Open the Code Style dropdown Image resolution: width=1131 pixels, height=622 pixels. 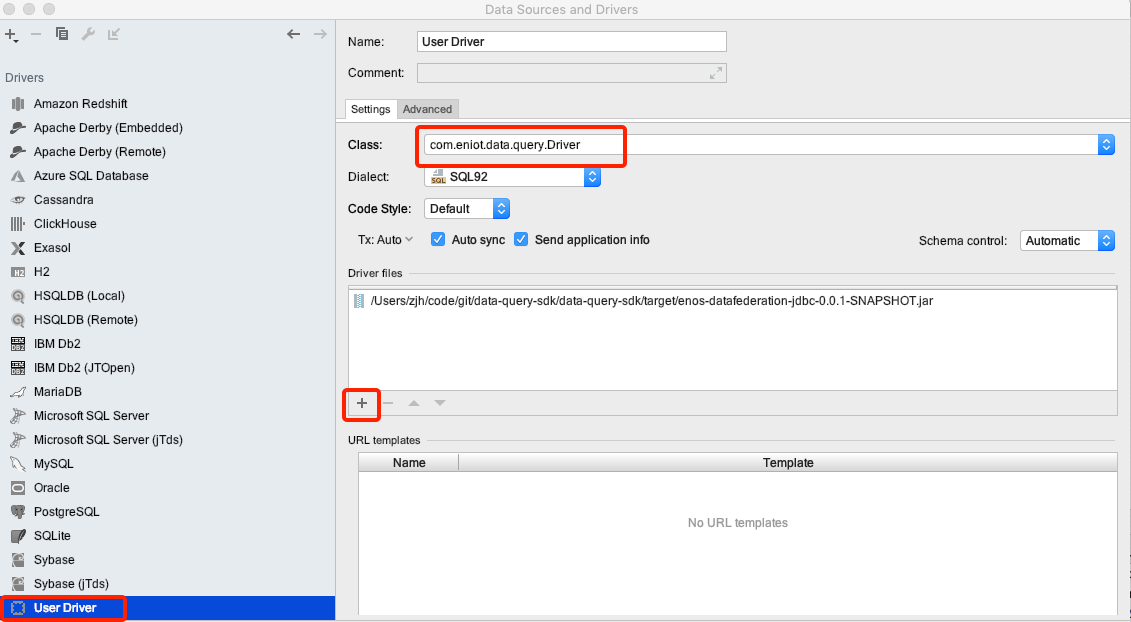(502, 209)
